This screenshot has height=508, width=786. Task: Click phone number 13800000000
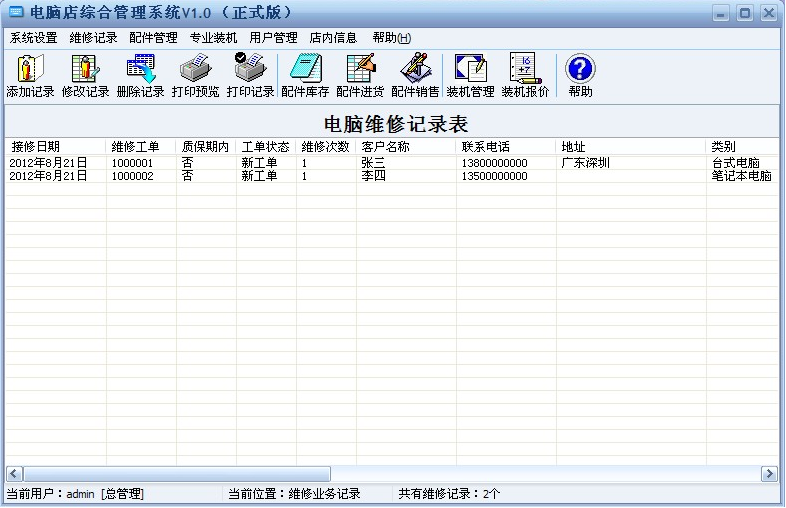pos(494,163)
